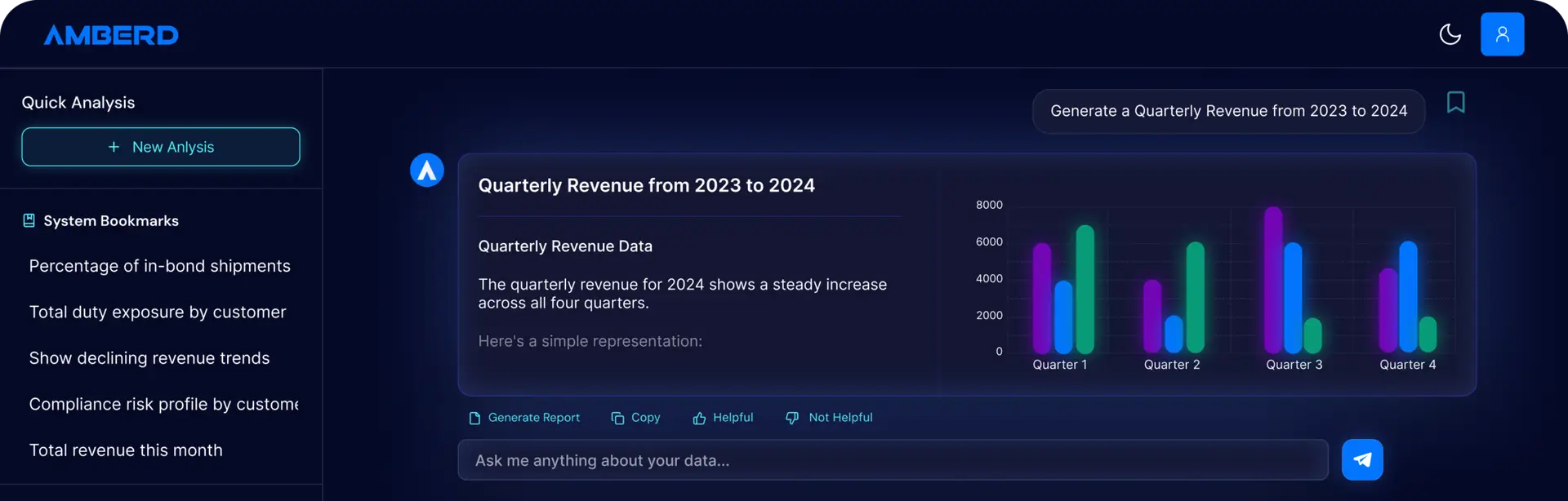Mark the response as Helpful
The height and width of the screenshot is (501, 1568).
tap(723, 418)
